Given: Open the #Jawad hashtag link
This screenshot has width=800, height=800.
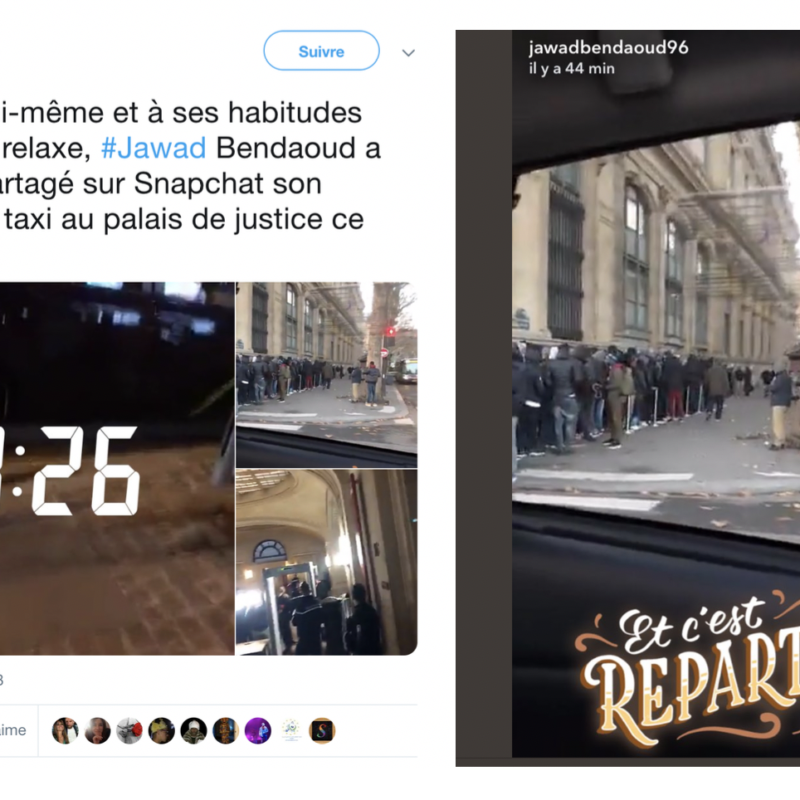Looking at the screenshot, I should point(154,148).
